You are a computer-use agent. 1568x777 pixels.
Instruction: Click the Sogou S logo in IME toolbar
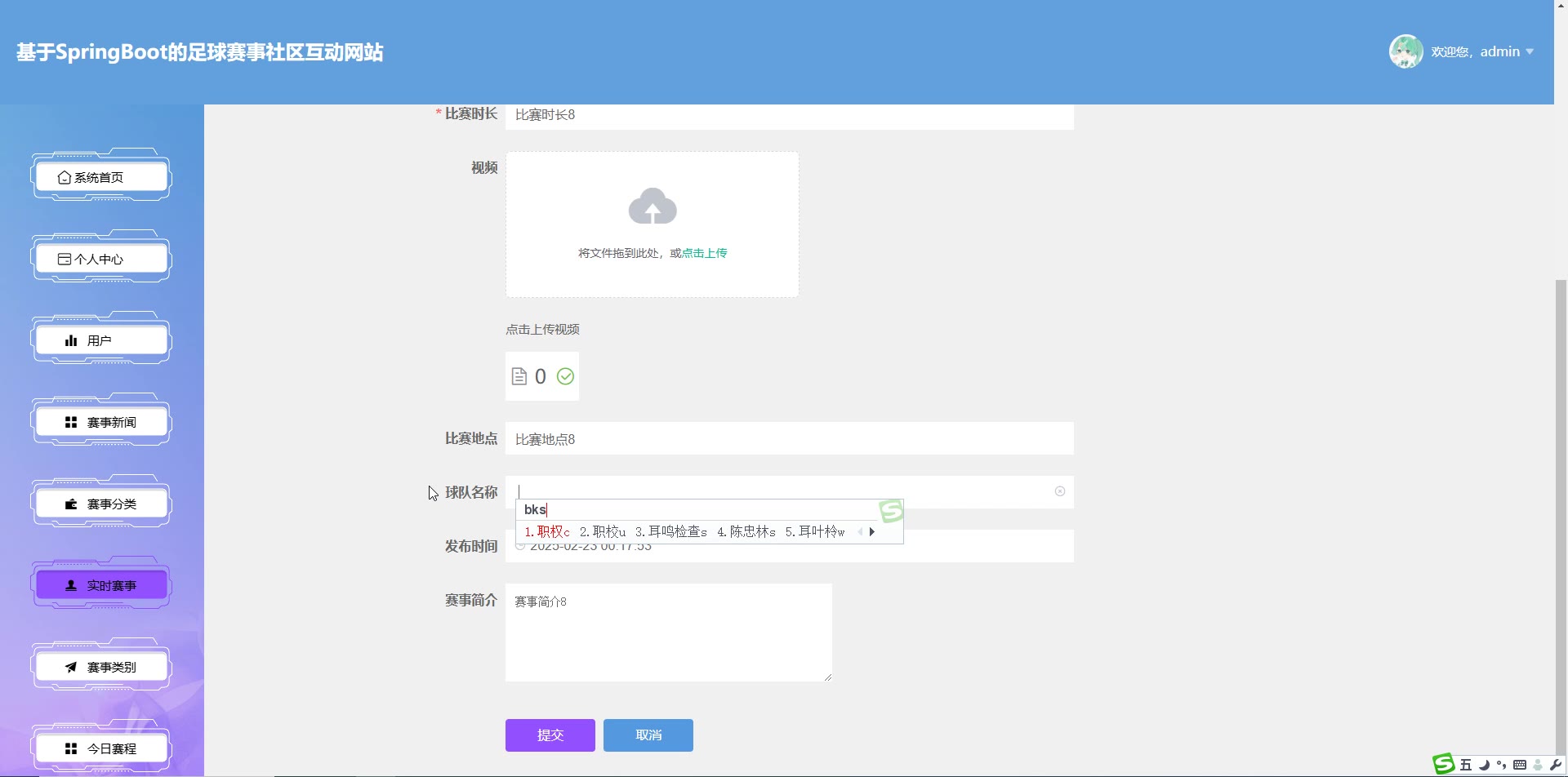point(1444,764)
